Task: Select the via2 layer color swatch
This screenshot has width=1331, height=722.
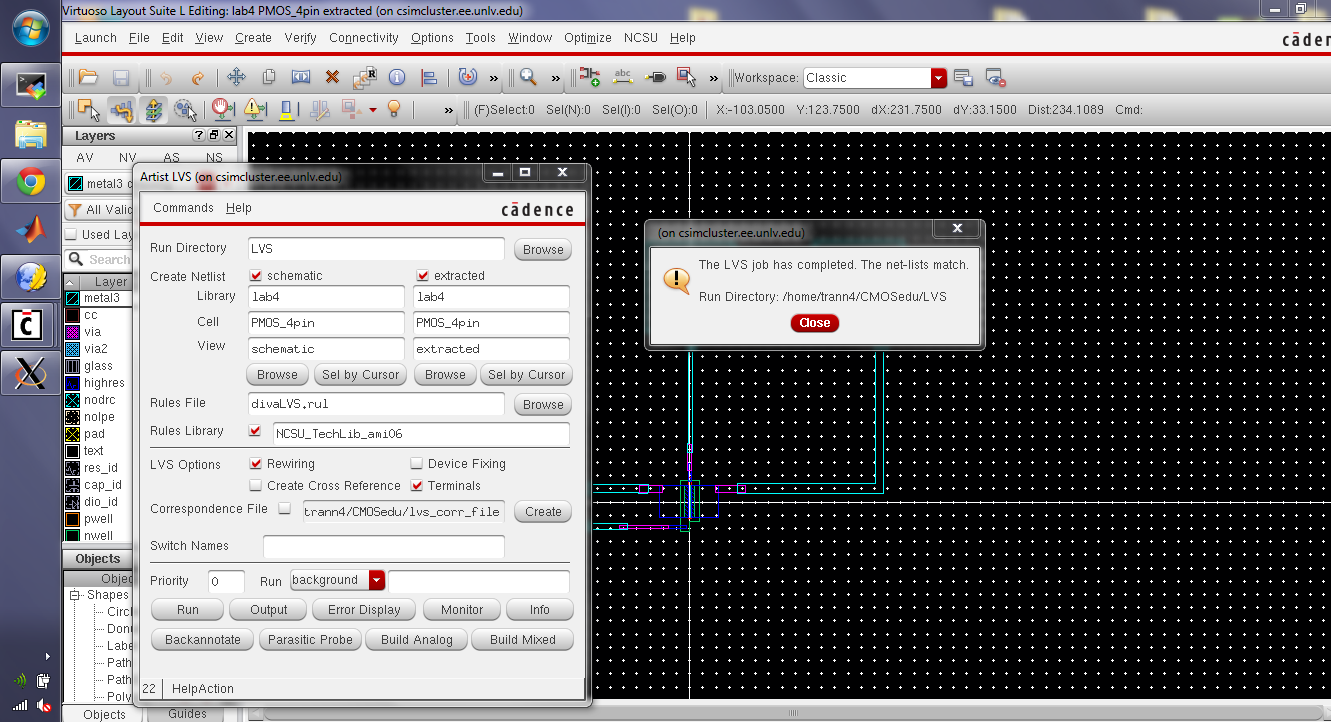Action: click(72, 349)
